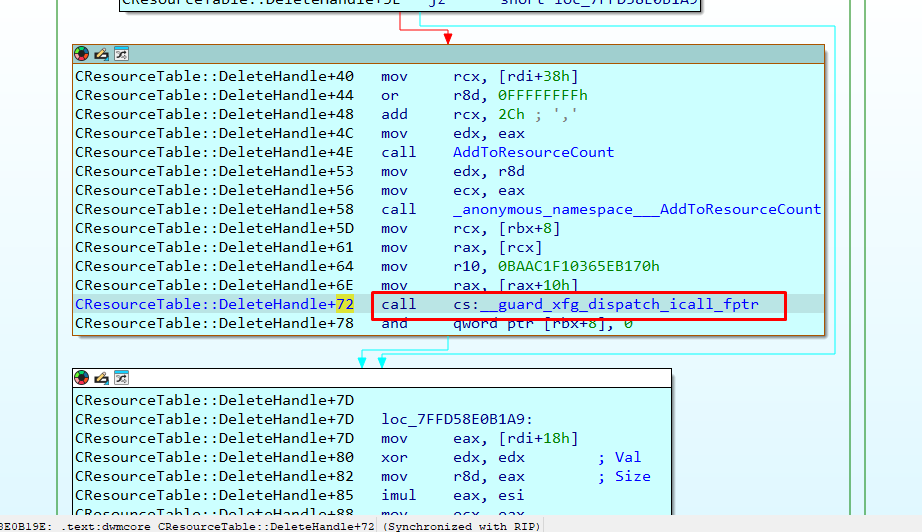This screenshot has width=922, height=532.
Task: Click the or mnemonic at DeleteHandle+44
Action: pos(390,95)
